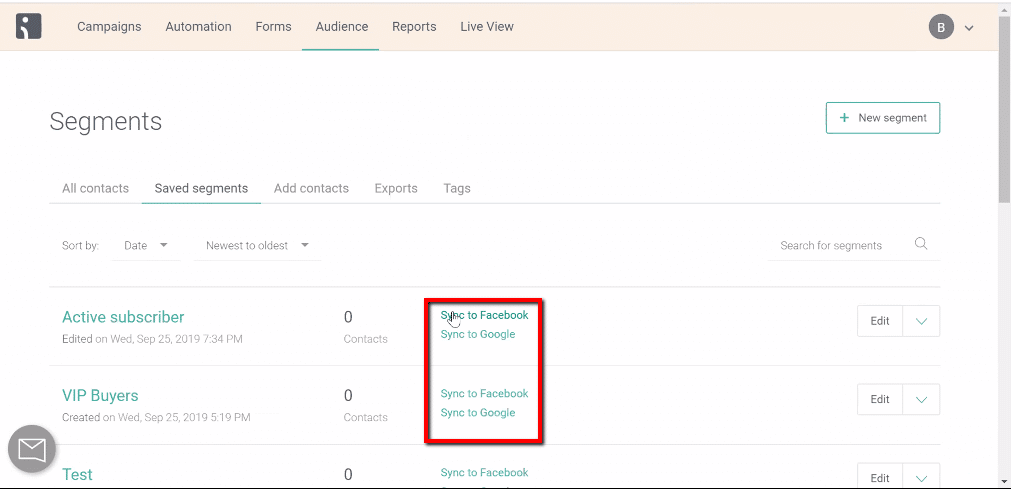Screen dimensions: 1011x489
Task: Expand the account dropdown chevron
Action: [x=968, y=28]
